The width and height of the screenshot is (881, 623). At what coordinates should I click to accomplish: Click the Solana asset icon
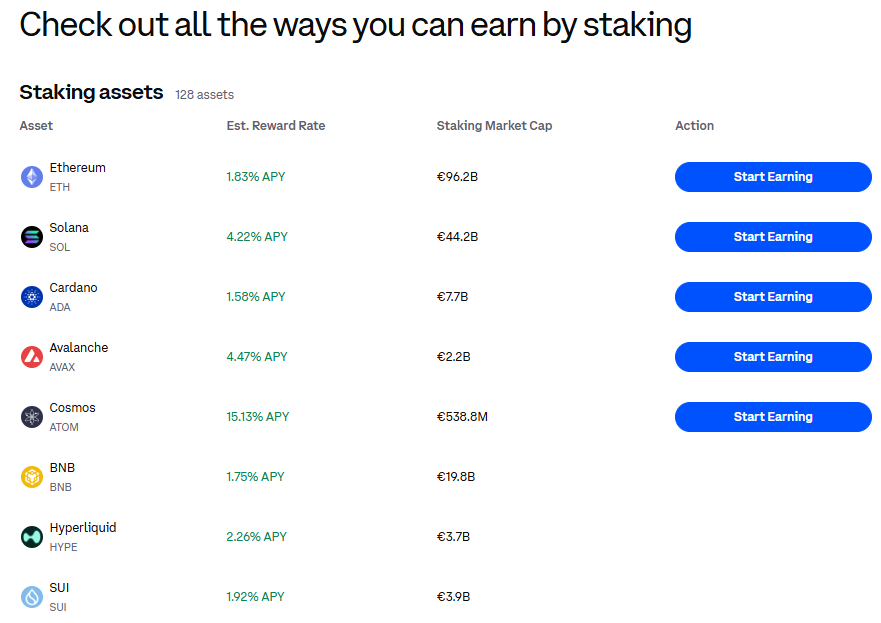[32, 236]
